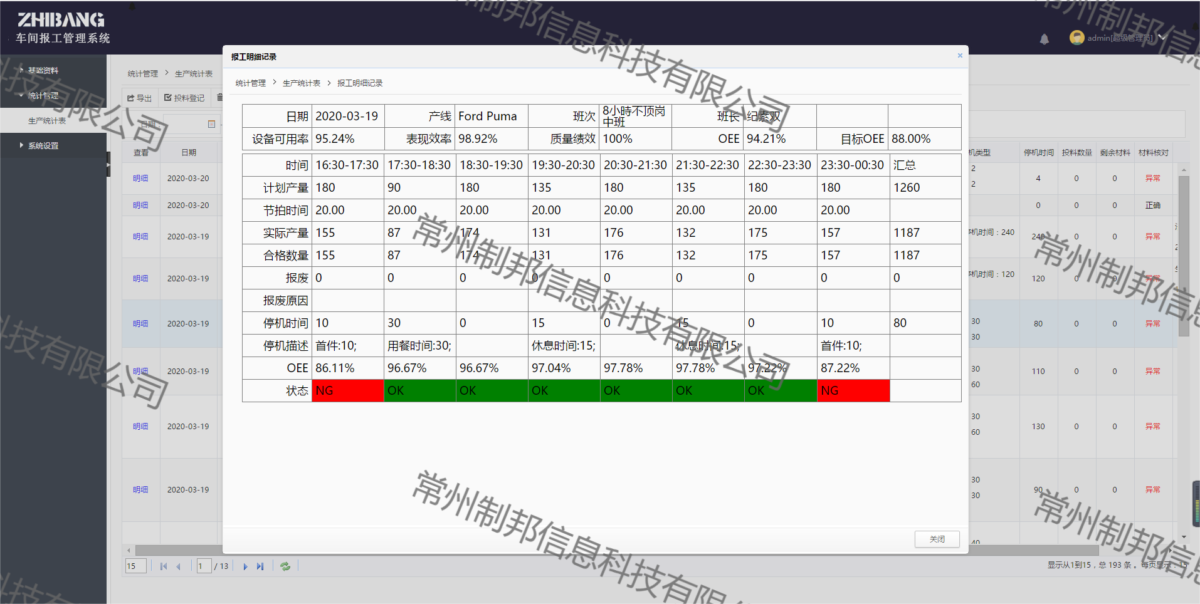Click the 投料登记 toolbar button
The height and width of the screenshot is (604, 1200).
184,98
